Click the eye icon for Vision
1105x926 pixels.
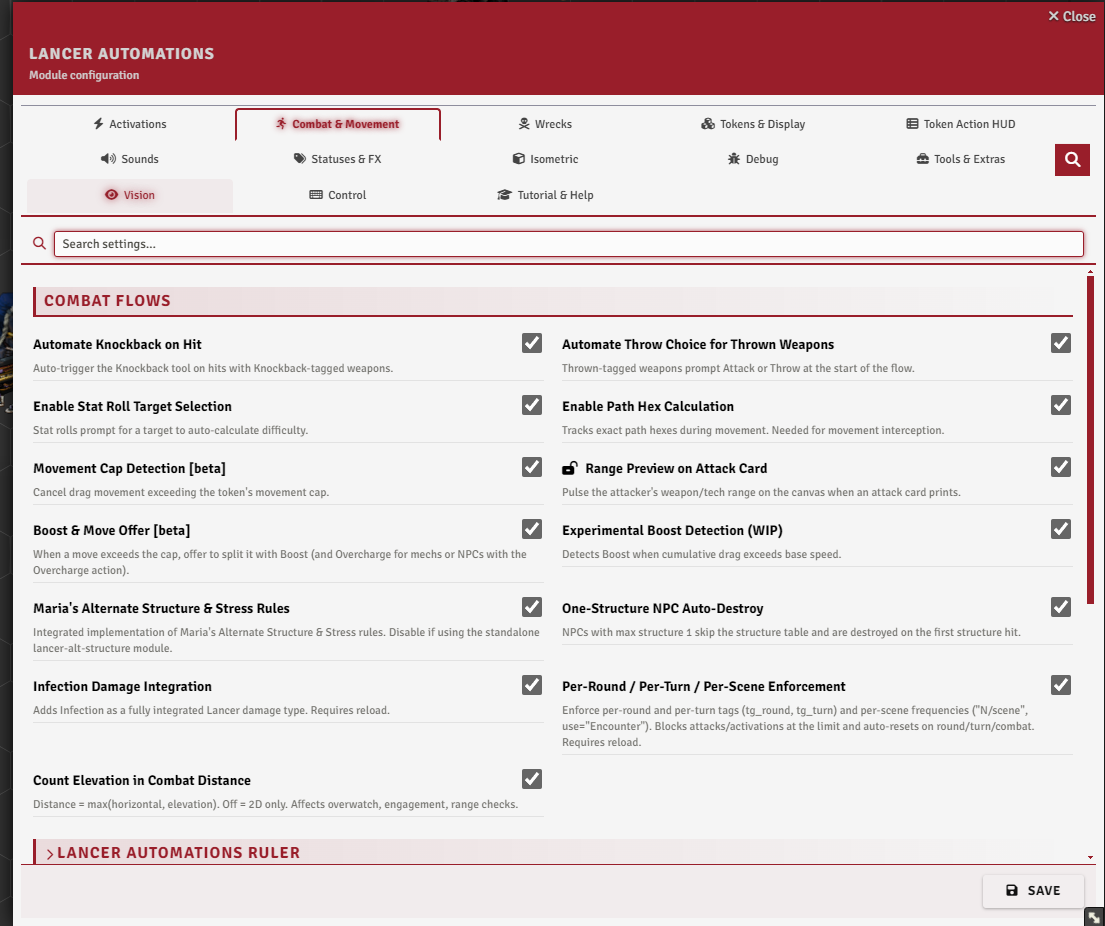click(111, 195)
